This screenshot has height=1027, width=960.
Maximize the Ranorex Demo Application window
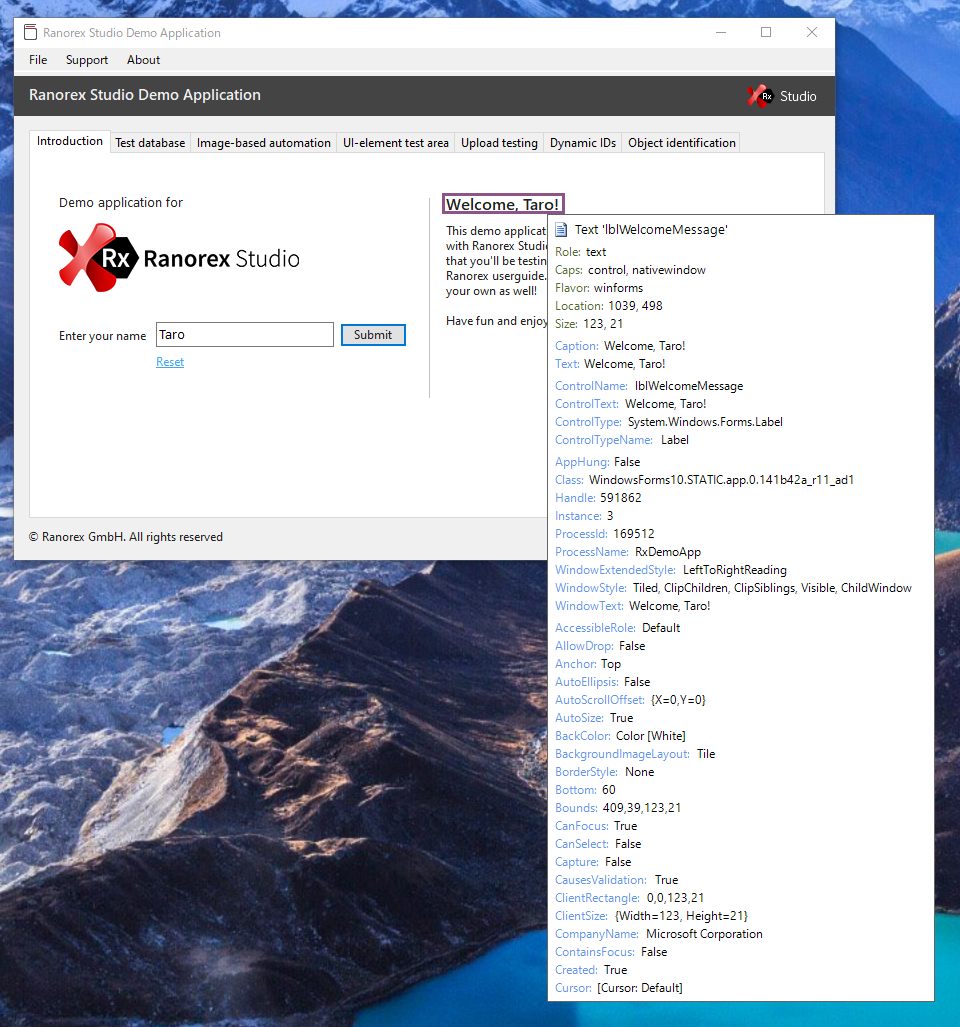pos(766,32)
